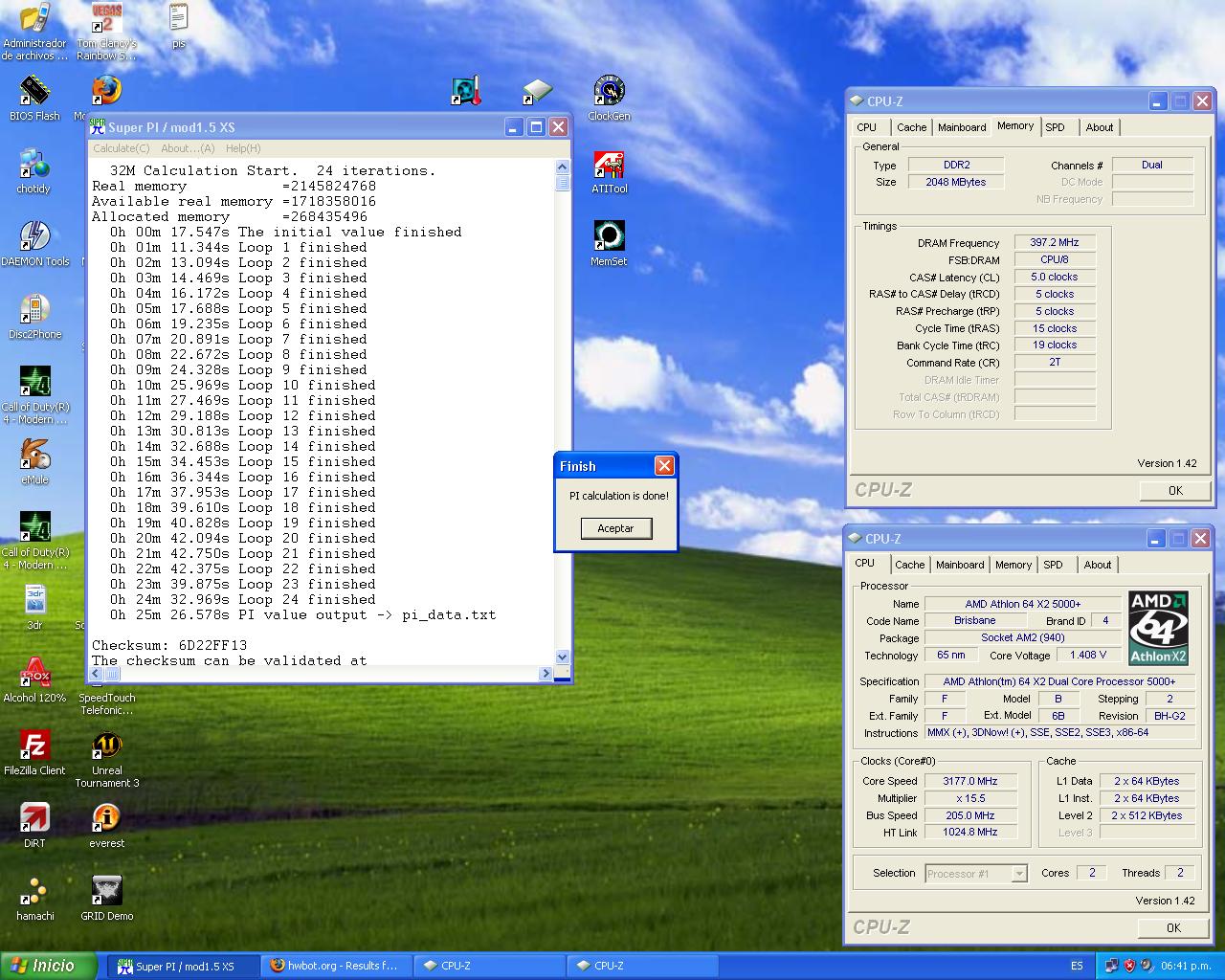Open Mainboard tab in the lower CPU-Z window
Screen dimensions: 1225x980
(960, 565)
